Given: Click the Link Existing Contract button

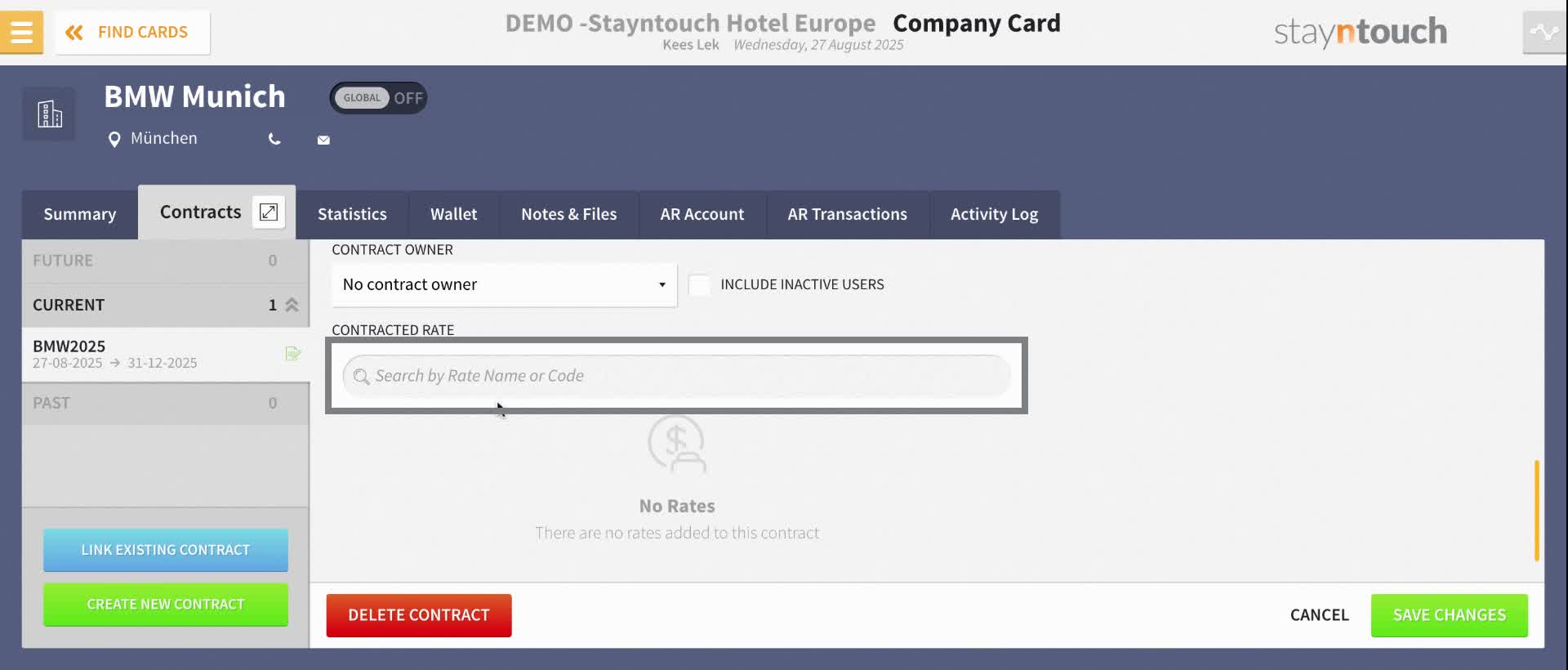Looking at the screenshot, I should [x=166, y=550].
